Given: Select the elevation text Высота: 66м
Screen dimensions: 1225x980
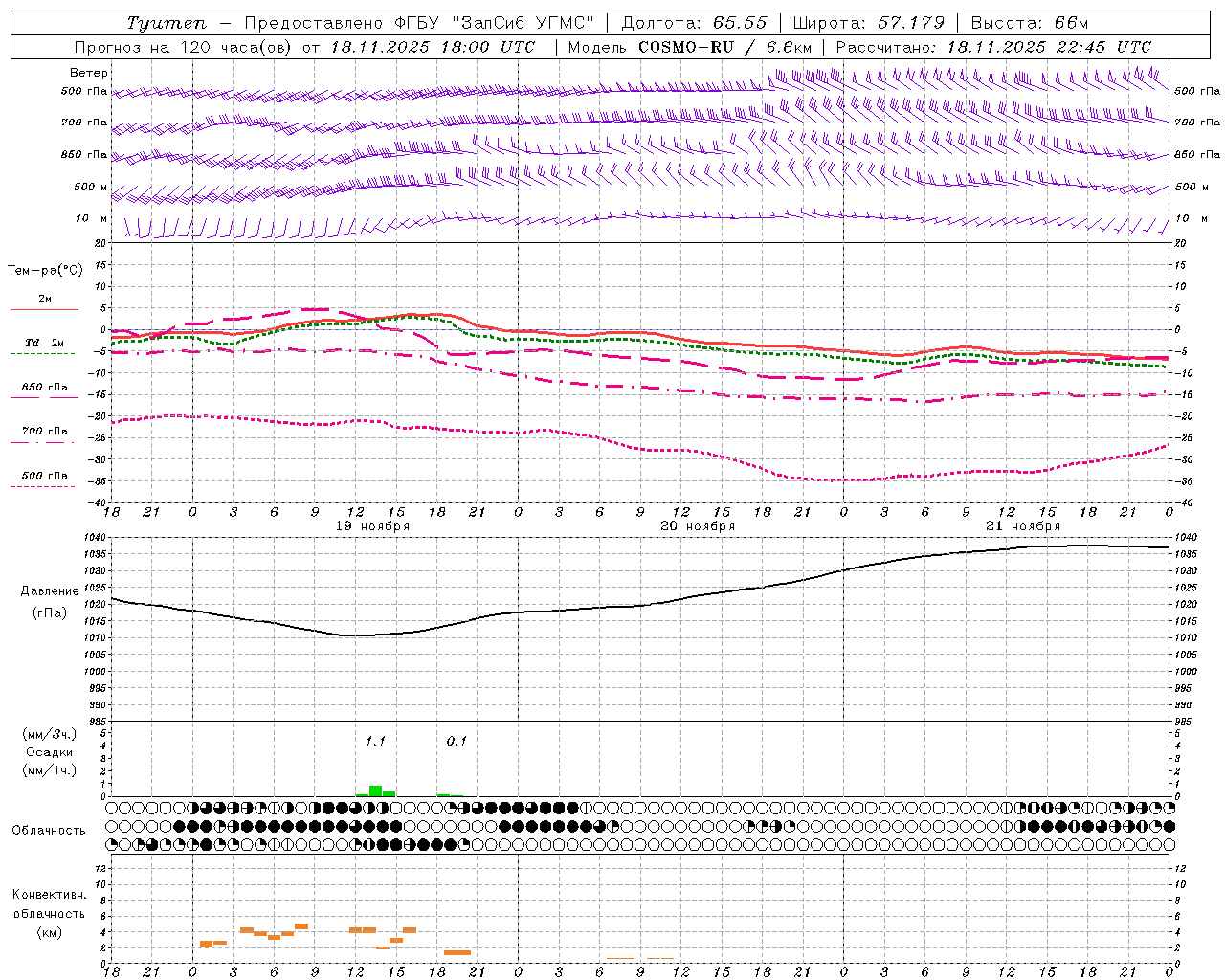Looking at the screenshot, I should pos(1030,23).
